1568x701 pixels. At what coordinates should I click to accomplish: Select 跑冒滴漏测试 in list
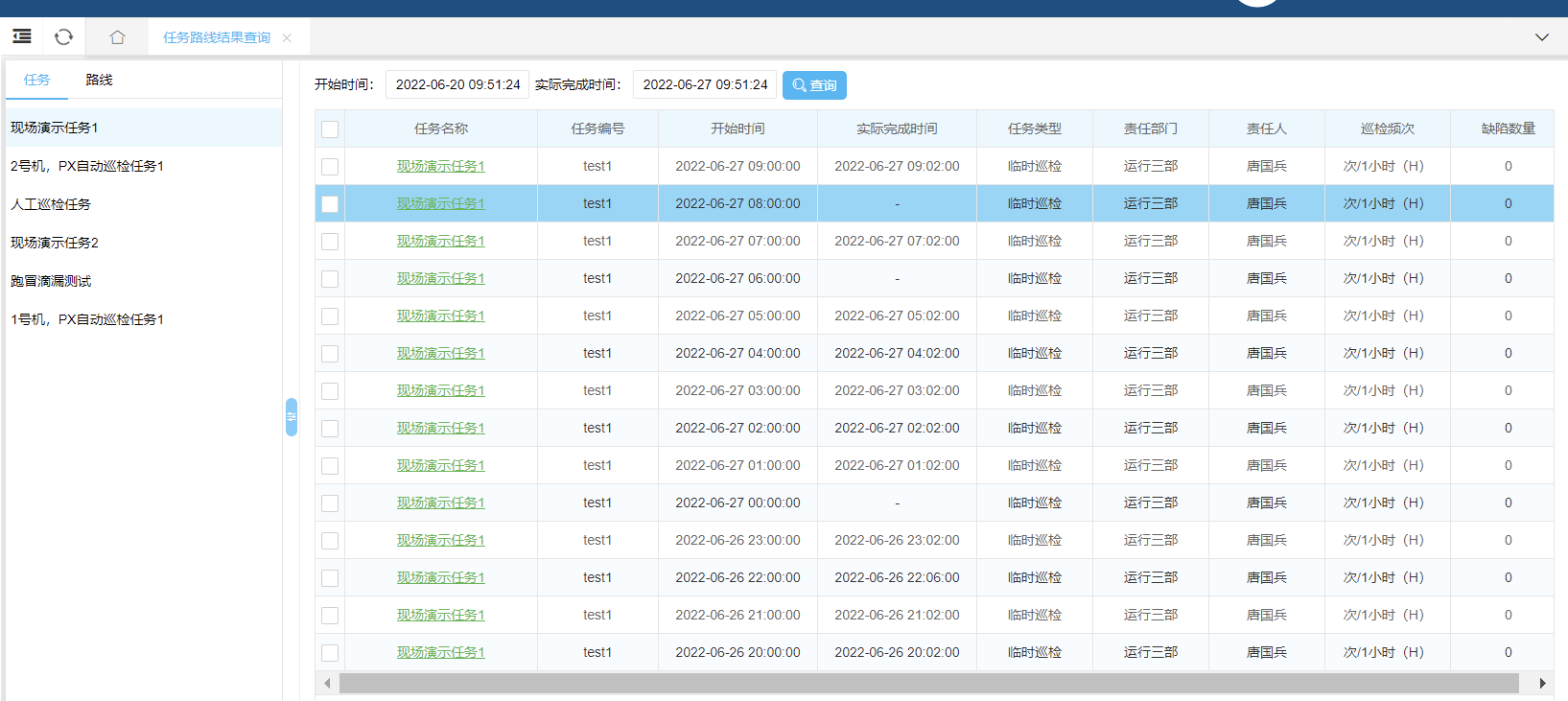(144, 281)
